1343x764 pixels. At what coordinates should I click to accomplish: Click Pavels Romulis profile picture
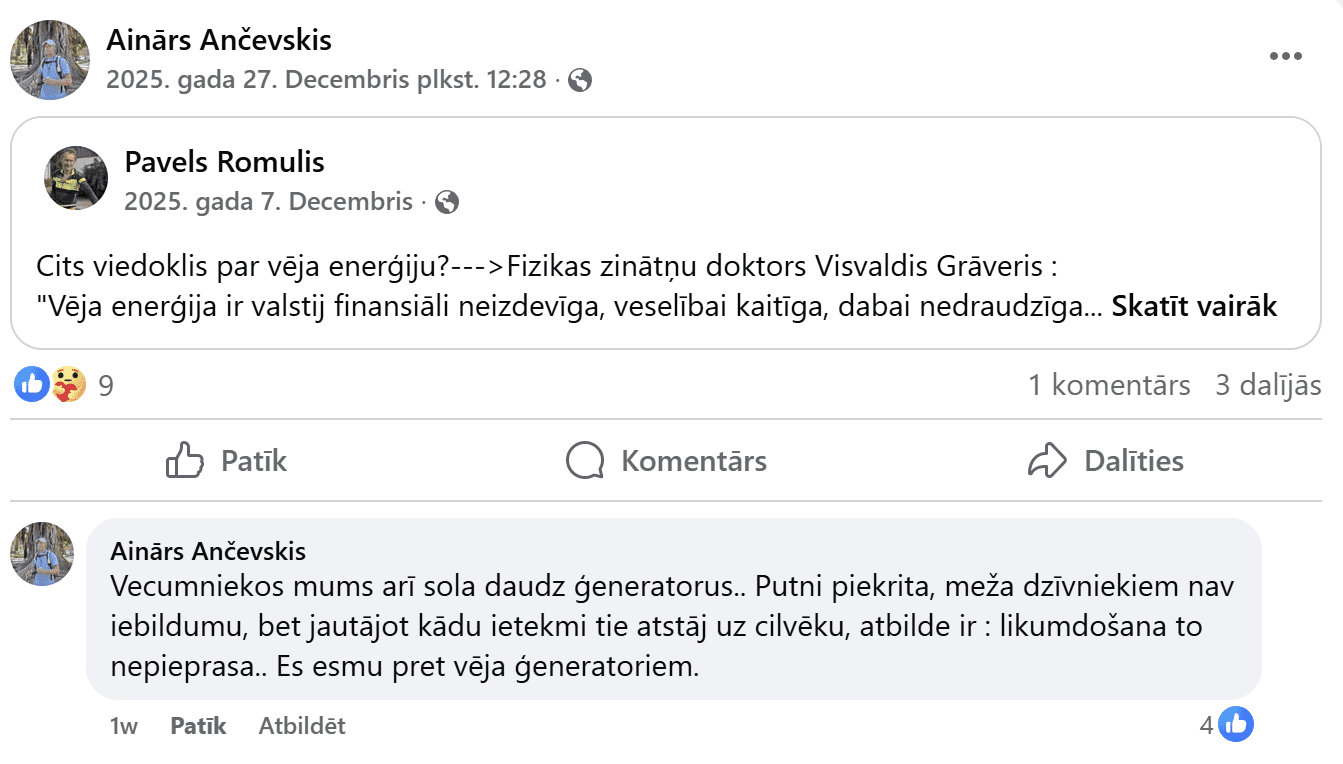tap(76, 178)
